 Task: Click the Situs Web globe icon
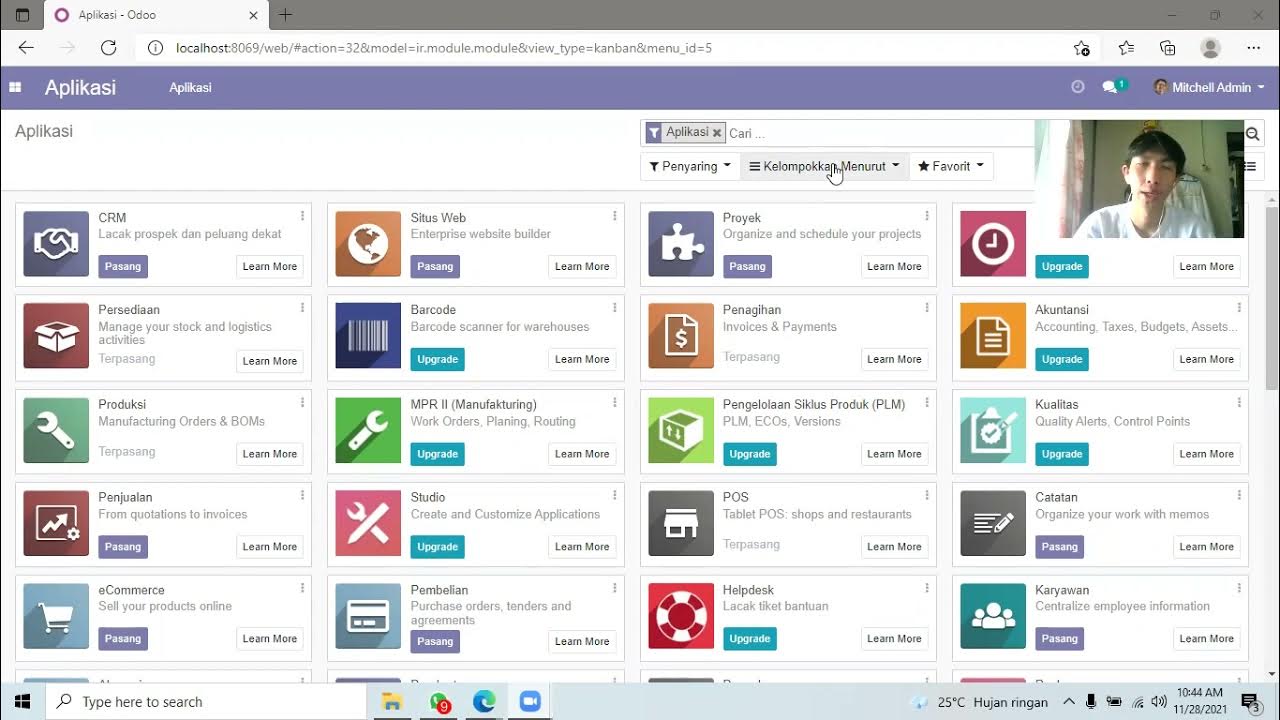tap(368, 244)
